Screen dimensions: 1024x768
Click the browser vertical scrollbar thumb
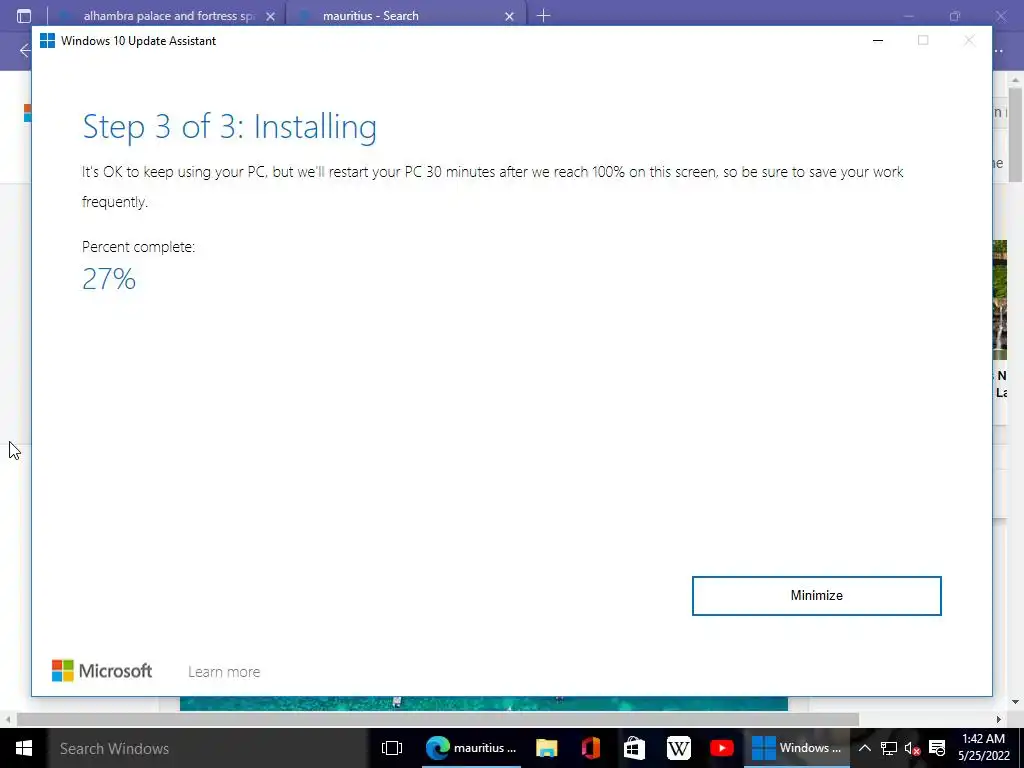pyautogui.click(x=1015, y=135)
